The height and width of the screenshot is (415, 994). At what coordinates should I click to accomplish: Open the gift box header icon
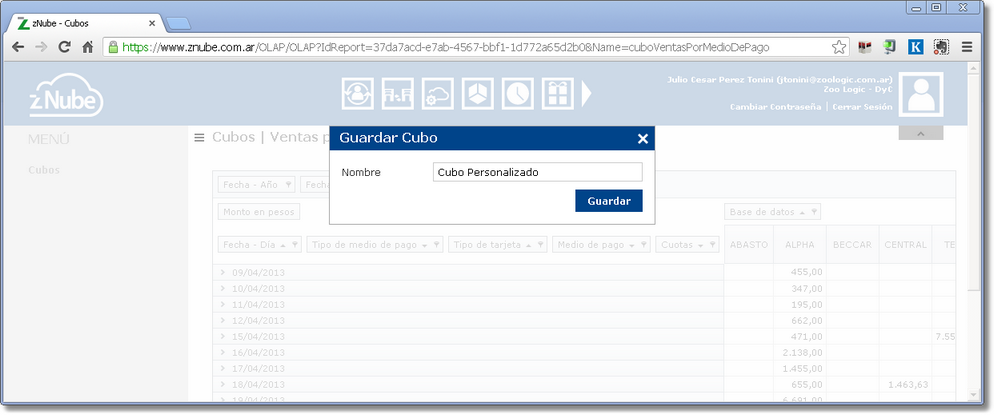(x=557, y=93)
